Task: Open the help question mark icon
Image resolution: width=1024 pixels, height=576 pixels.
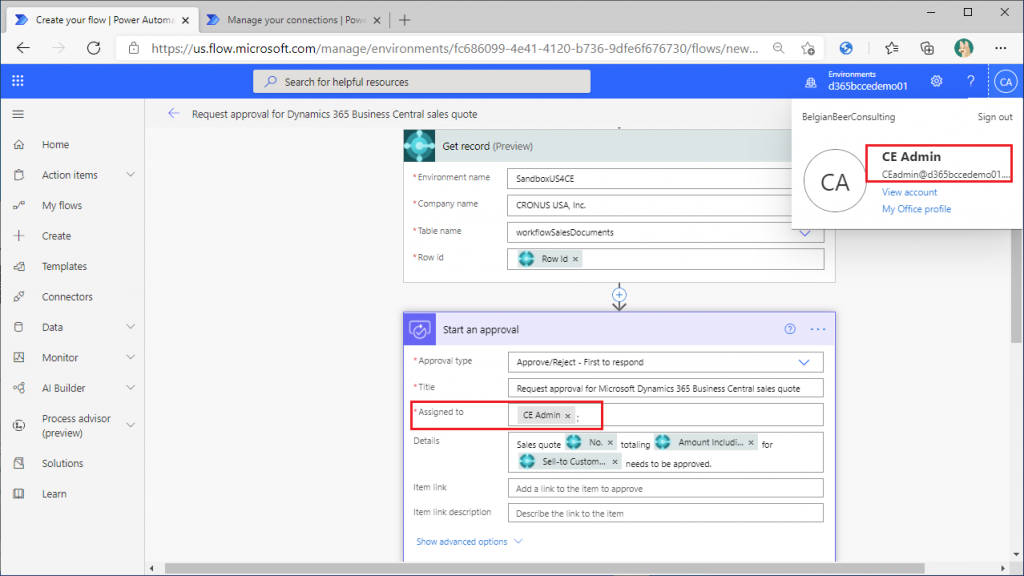Action: pyautogui.click(x=970, y=81)
